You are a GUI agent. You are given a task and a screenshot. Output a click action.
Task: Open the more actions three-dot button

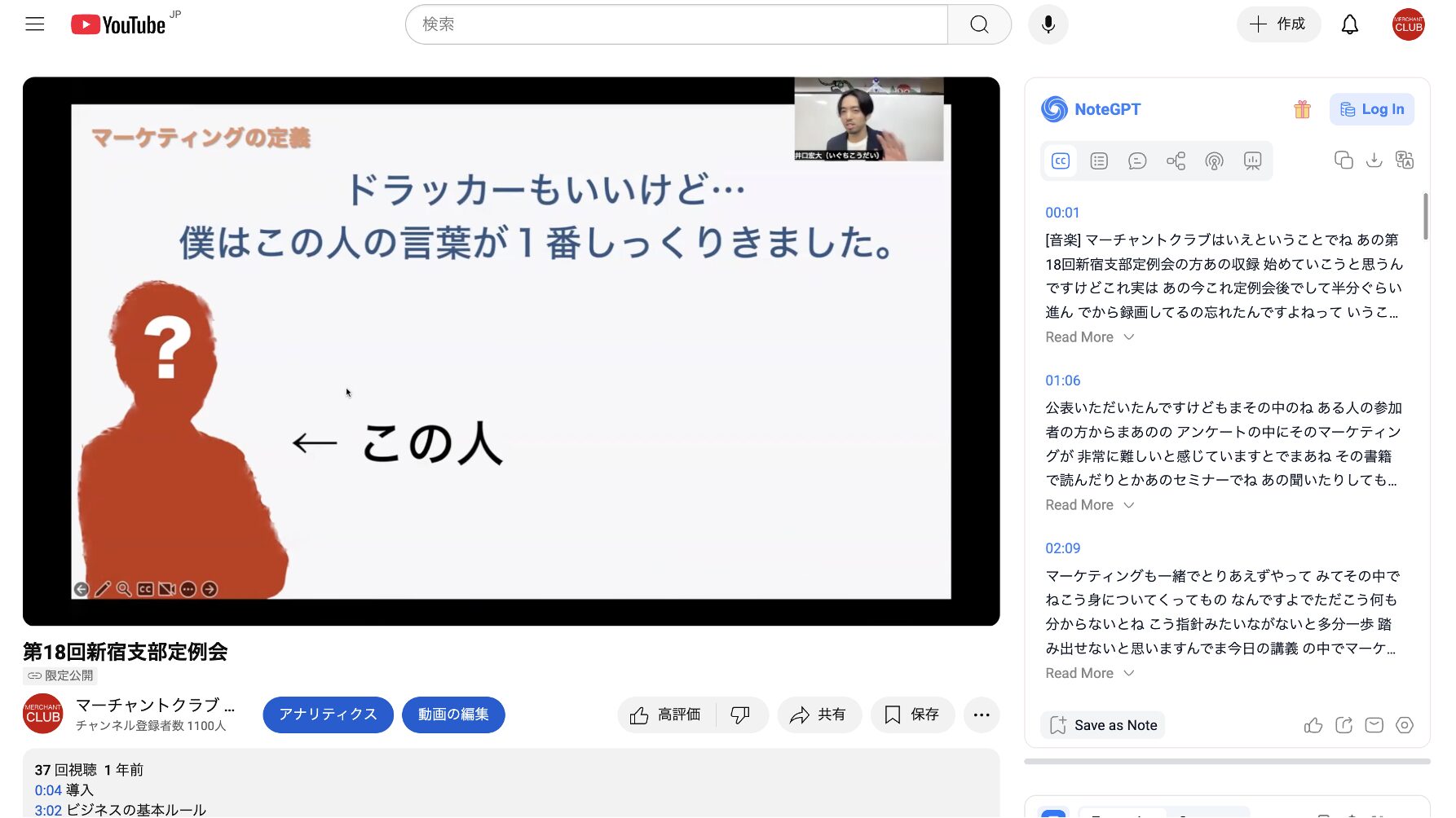coord(981,715)
